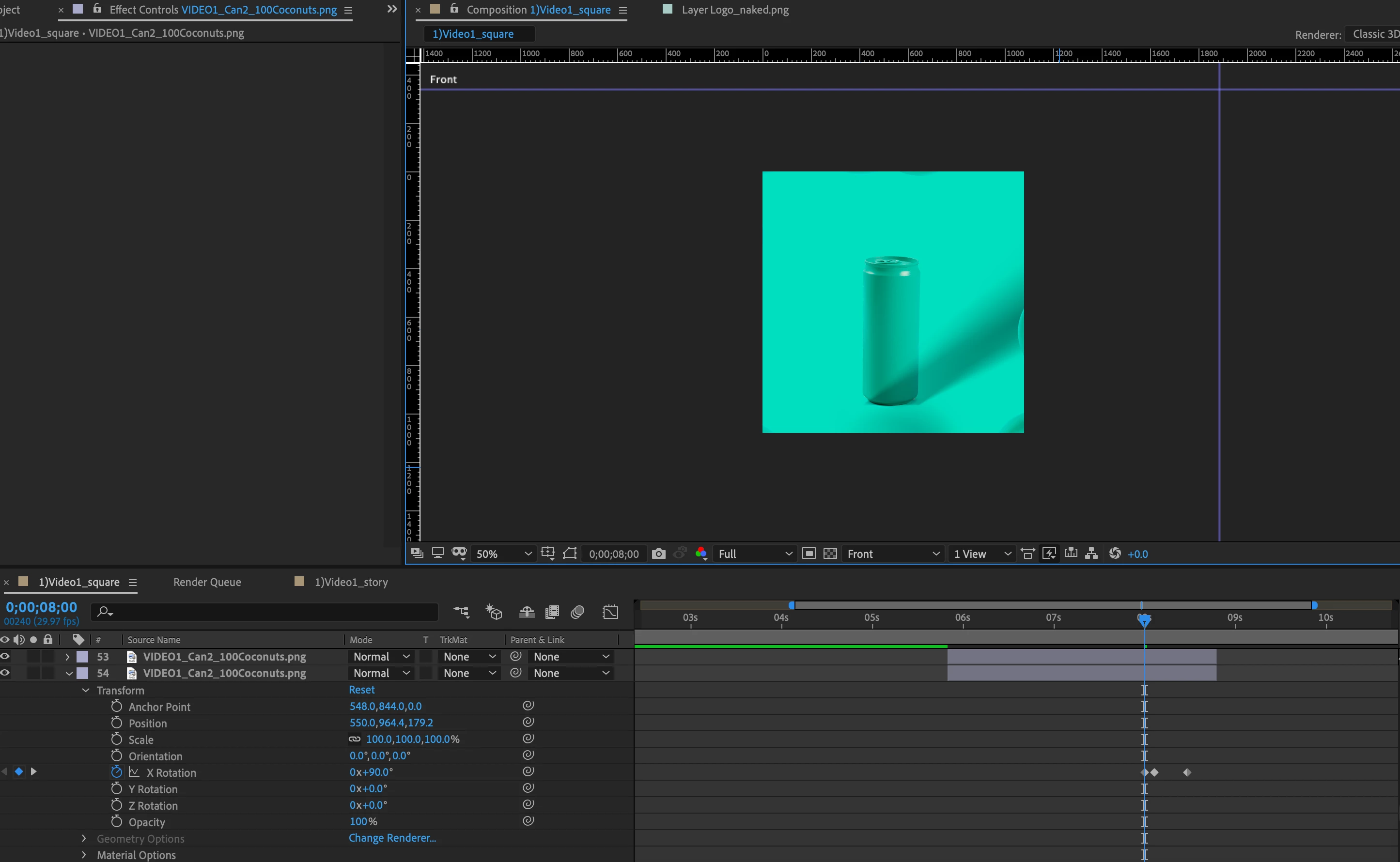Click the label color swatch of layer 53

(83, 657)
